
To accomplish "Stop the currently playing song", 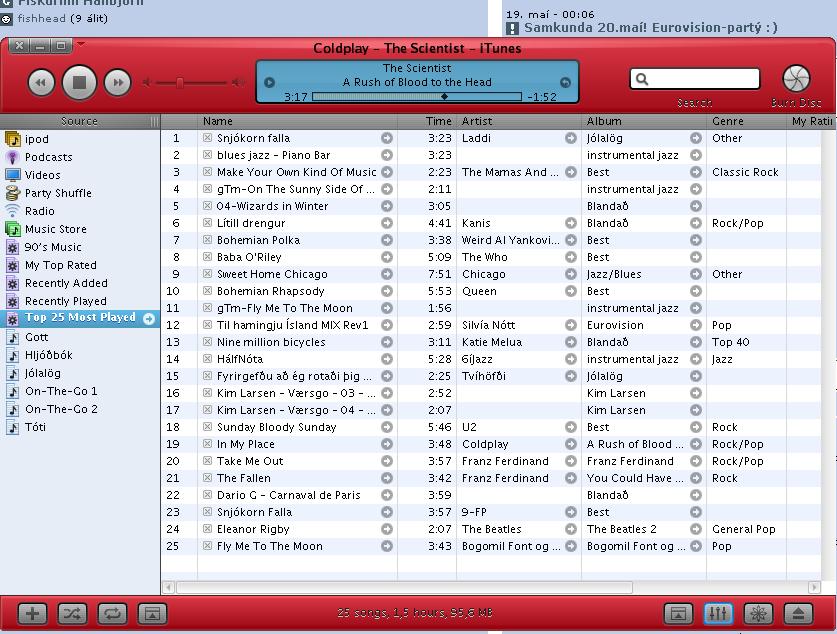I will pyautogui.click(x=79, y=83).
